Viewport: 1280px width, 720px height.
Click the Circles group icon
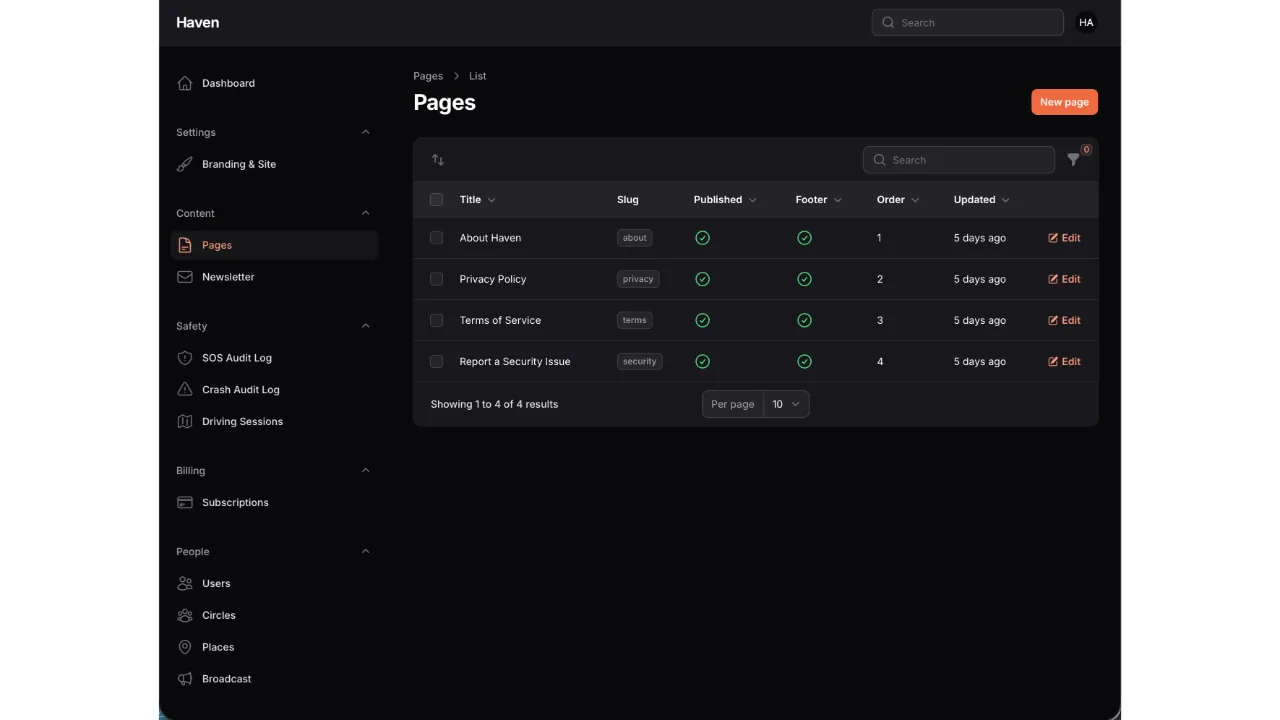185,616
